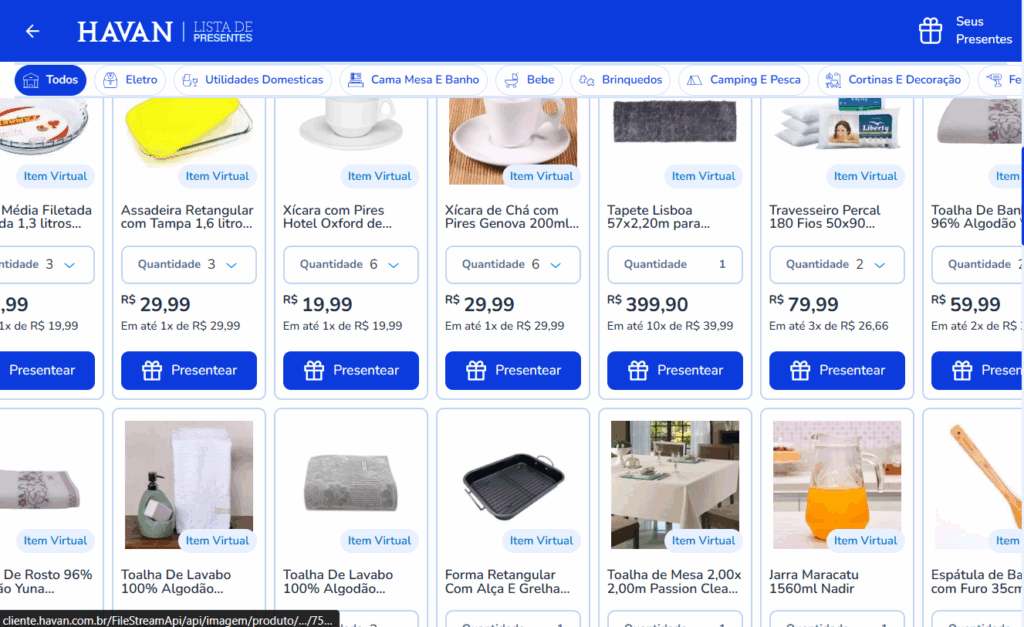Screen dimensions: 1024x627
Task: Click Presentear for Tapete Lisboa
Action: (x=675, y=370)
